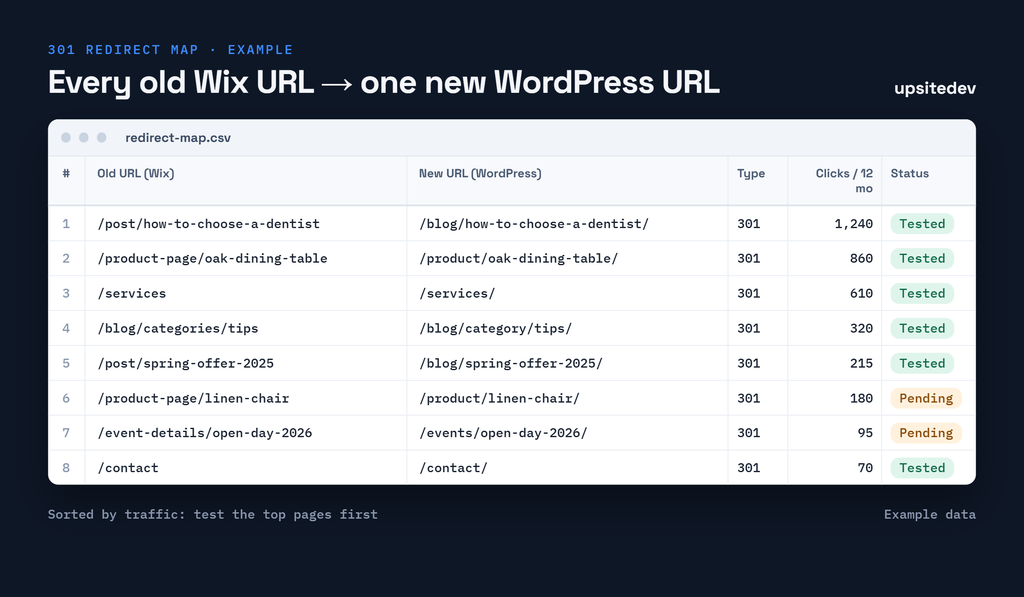Click the 301 type value in the /services row
The width and height of the screenshot is (1024, 597).
[748, 294]
